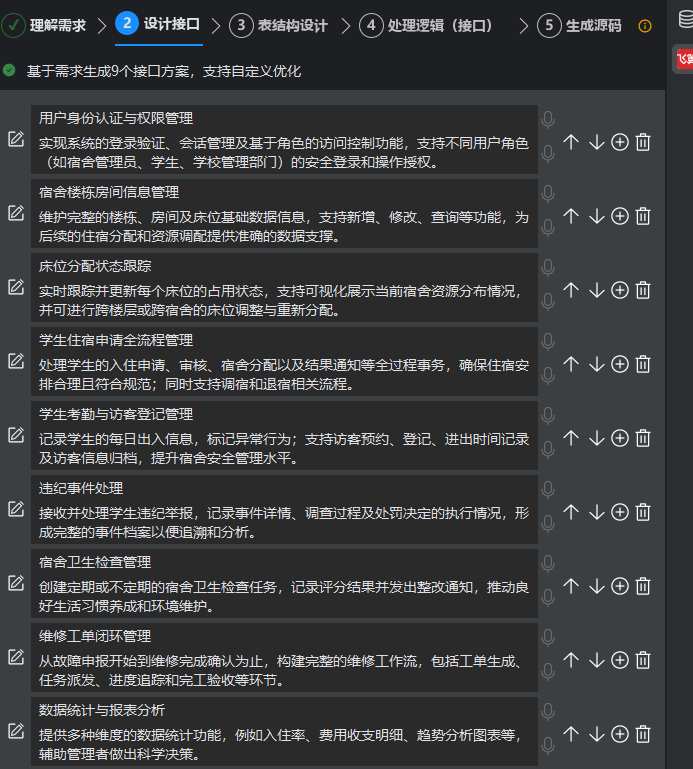Move 违纪事件处理 up
The width and height of the screenshot is (693, 769).
click(x=571, y=513)
